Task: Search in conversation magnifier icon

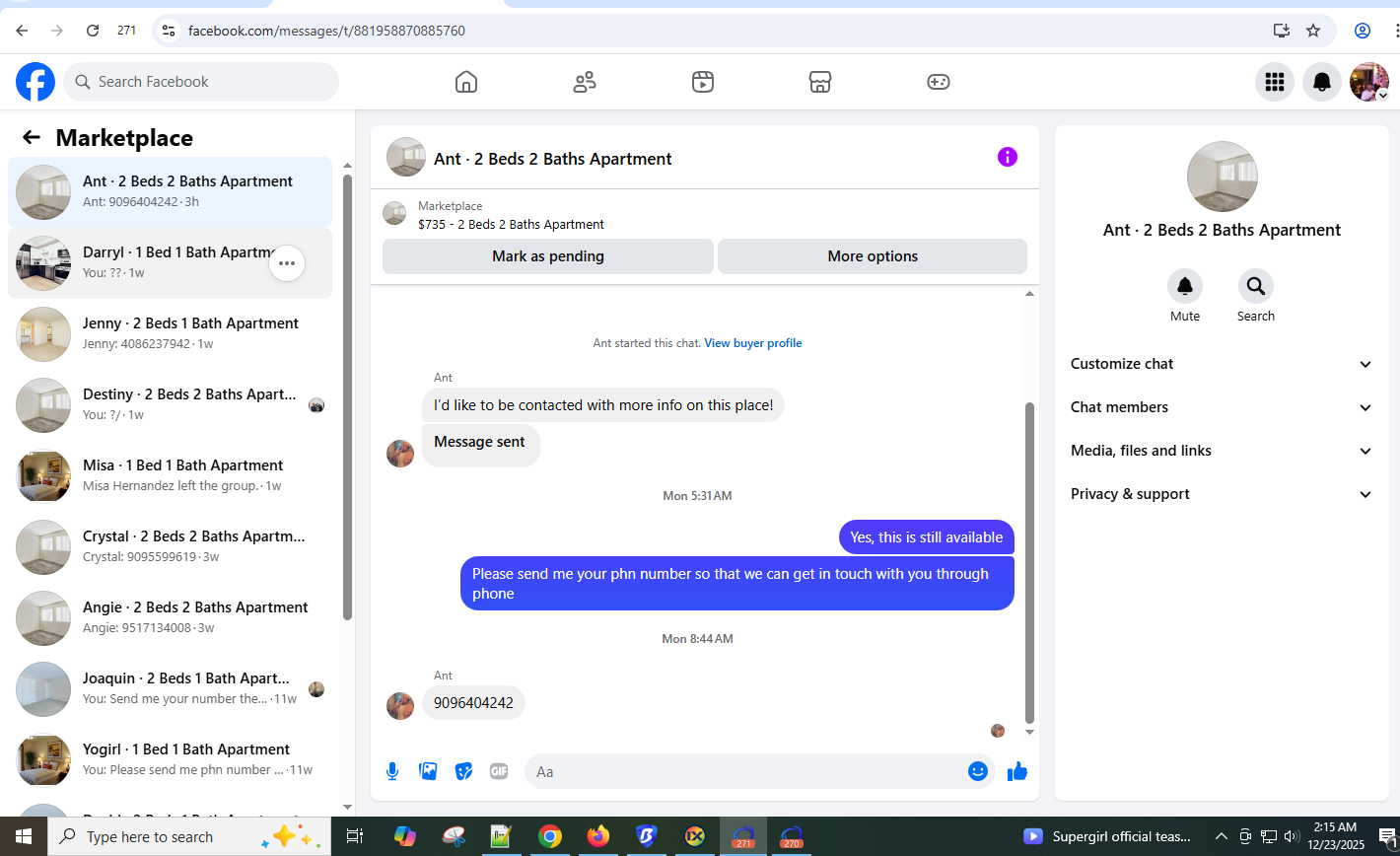Action: [x=1256, y=286]
